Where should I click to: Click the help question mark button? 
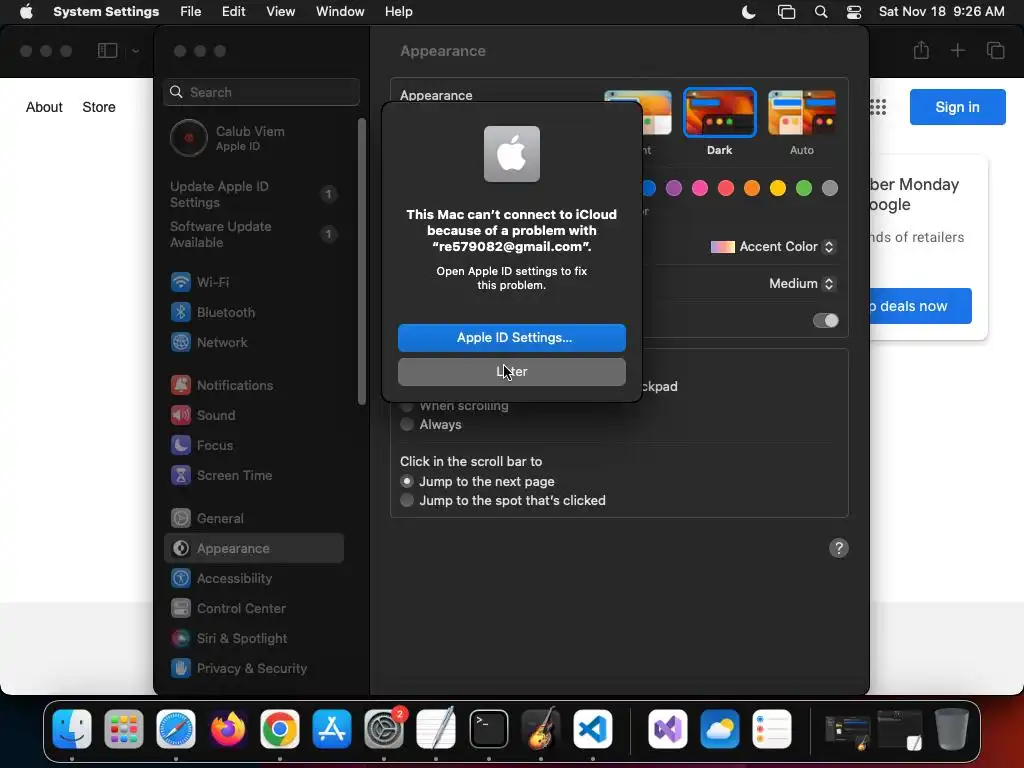(x=839, y=548)
